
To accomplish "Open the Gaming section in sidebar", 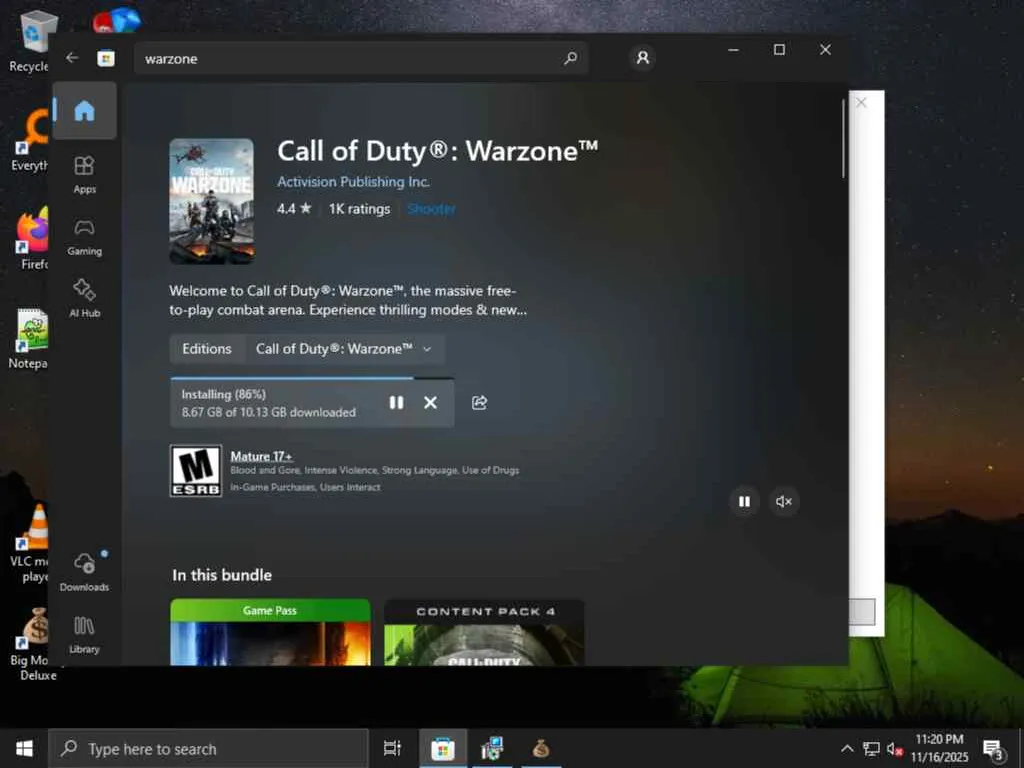I will coord(84,237).
